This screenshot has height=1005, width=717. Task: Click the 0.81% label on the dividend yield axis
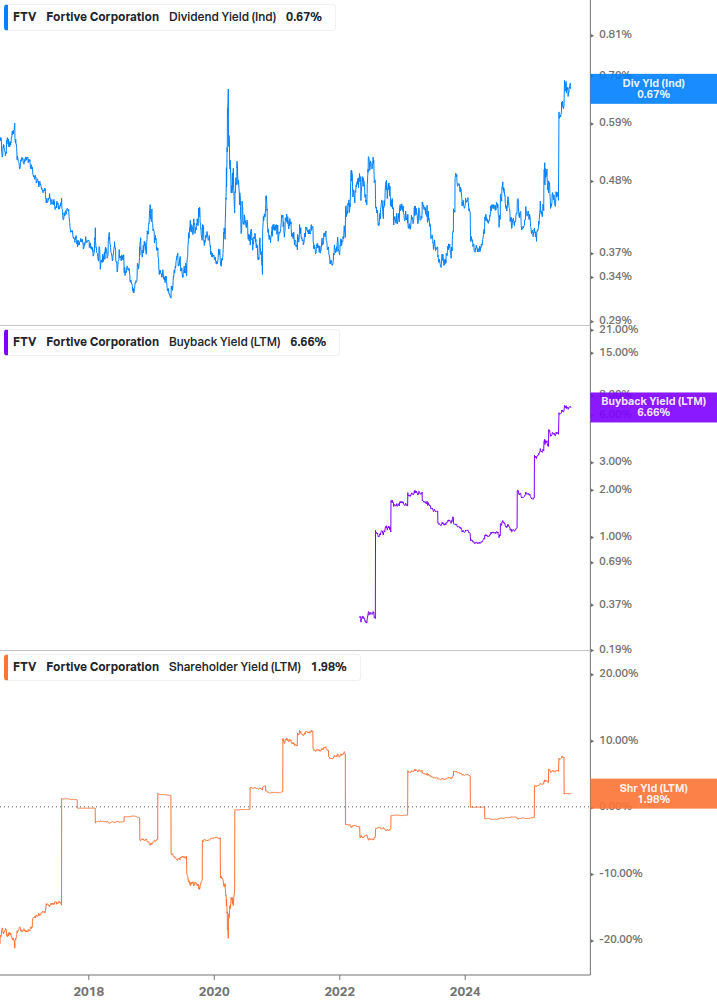pyautogui.click(x=615, y=35)
